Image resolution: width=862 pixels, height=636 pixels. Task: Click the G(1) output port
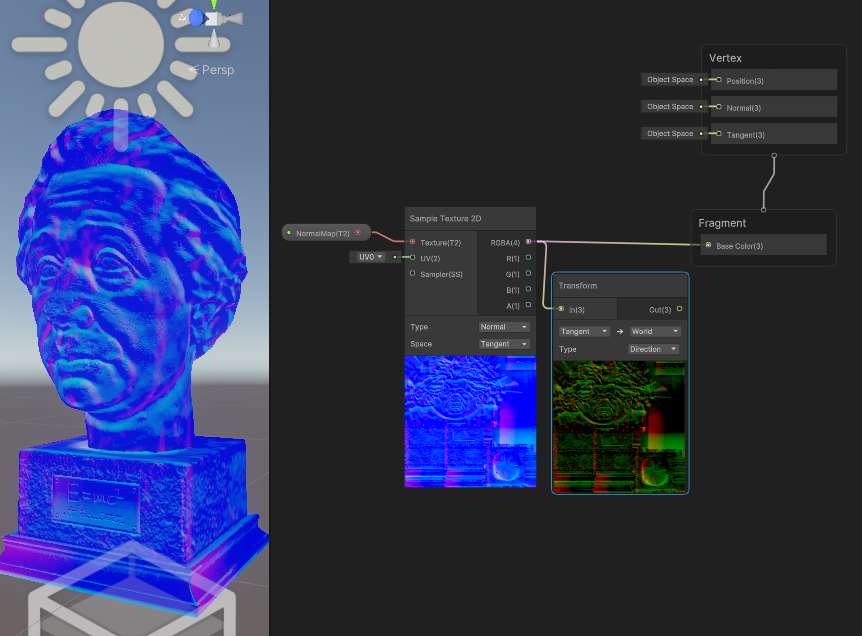pyautogui.click(x=528, y=273)
